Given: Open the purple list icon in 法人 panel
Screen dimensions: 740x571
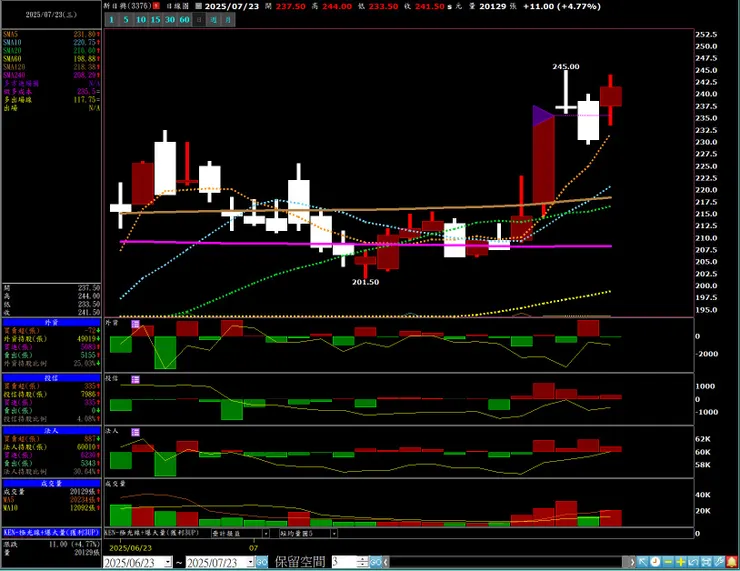Looking at the screenshot, I should (x=135, y=432).
